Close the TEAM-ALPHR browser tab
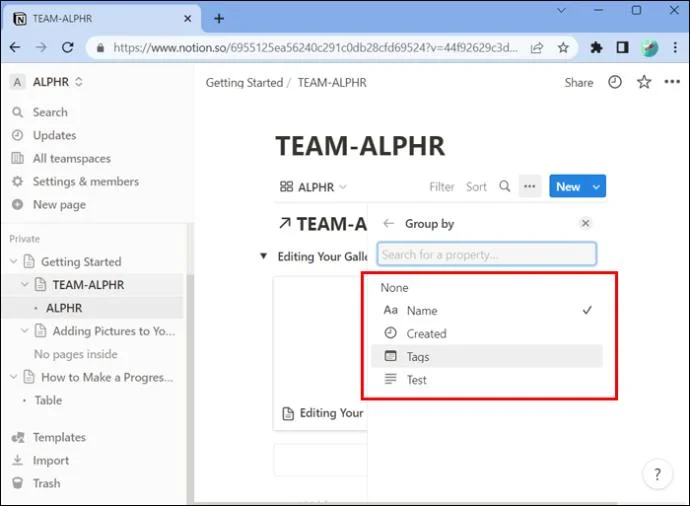Viewport: 690px width, 506px height. 187,18
